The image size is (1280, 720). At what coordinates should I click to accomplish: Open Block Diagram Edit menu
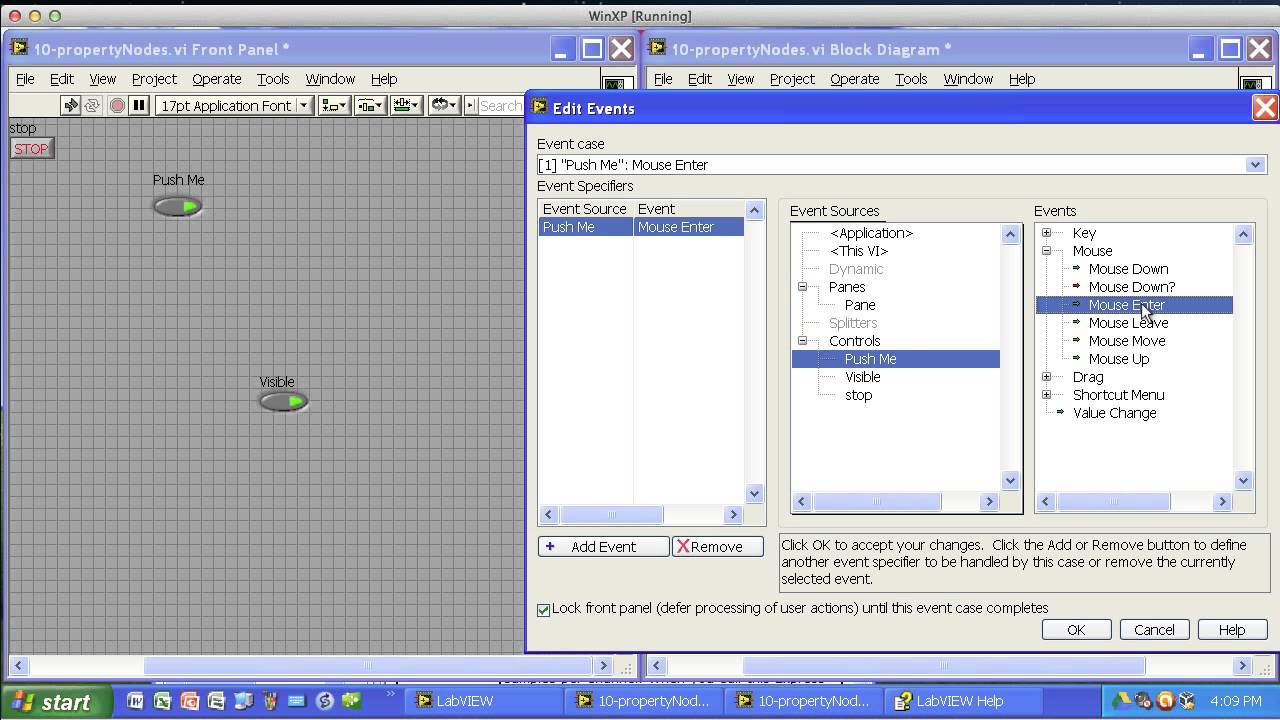coord(700,79)
